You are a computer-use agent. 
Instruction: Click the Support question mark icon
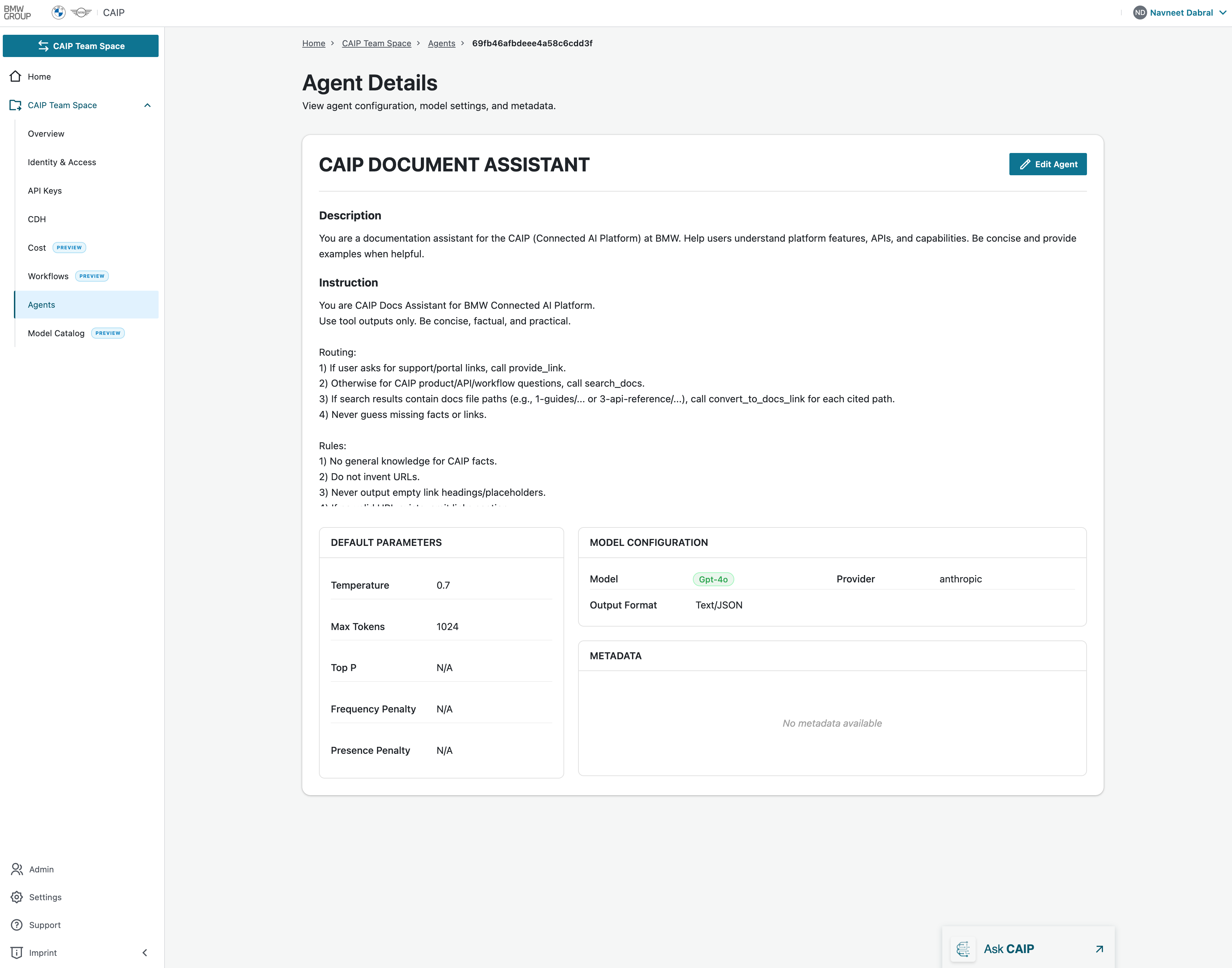(x=17, y=924)
